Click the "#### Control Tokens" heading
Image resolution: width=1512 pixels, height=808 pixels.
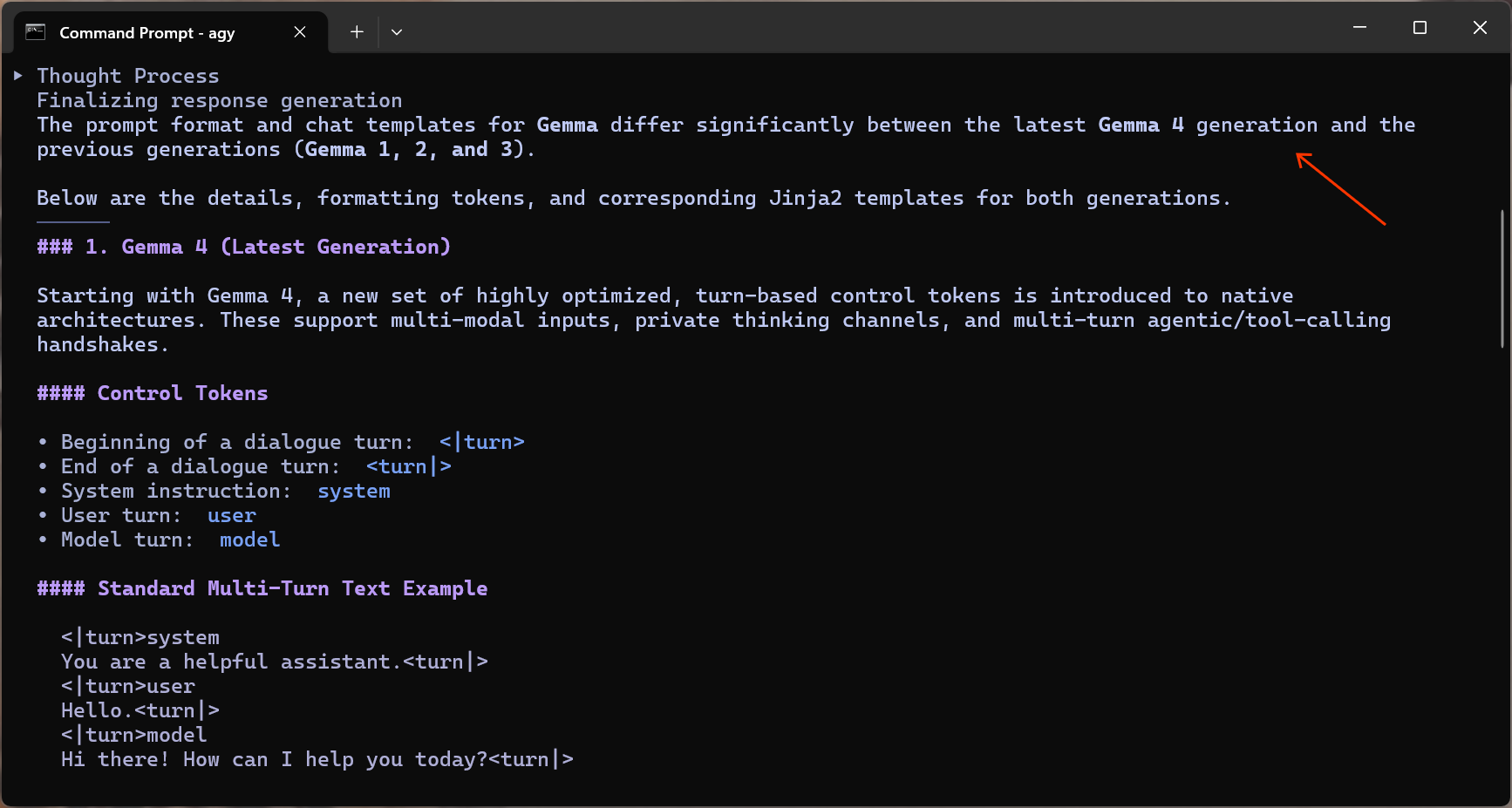point(153,393)
